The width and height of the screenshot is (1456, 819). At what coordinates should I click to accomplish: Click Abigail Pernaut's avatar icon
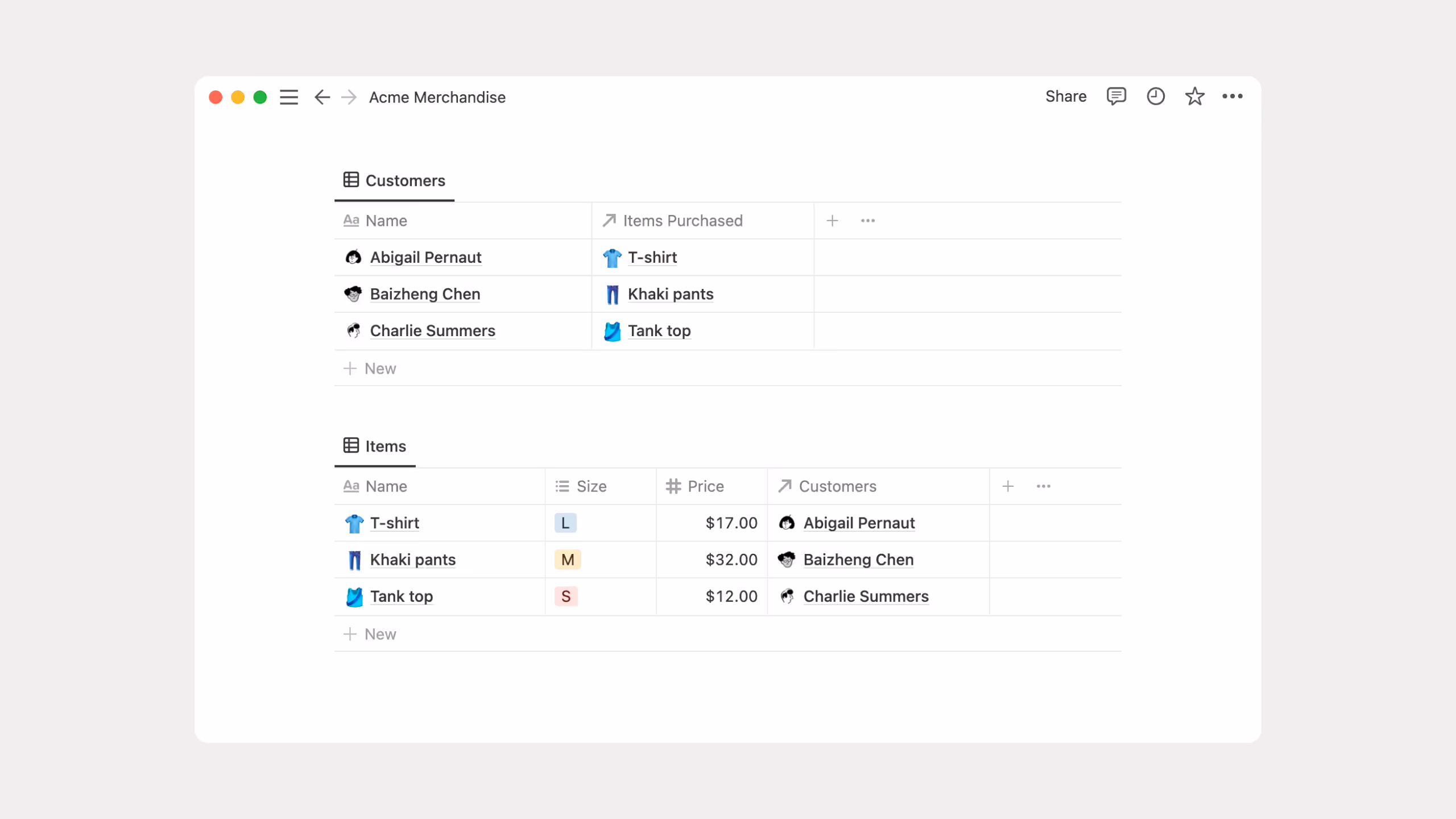(x=354, y=257)
